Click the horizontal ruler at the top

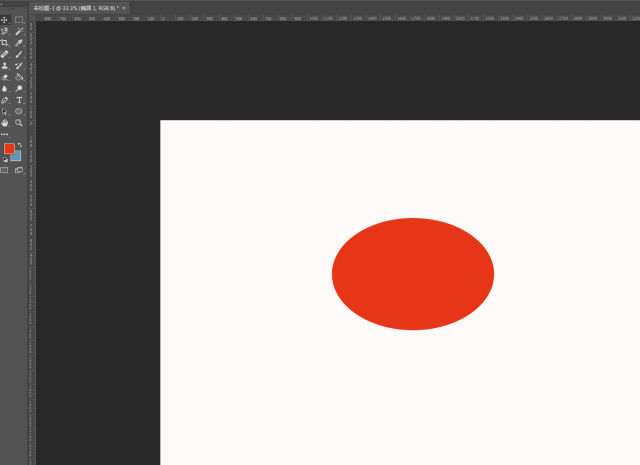coord(338,18)
